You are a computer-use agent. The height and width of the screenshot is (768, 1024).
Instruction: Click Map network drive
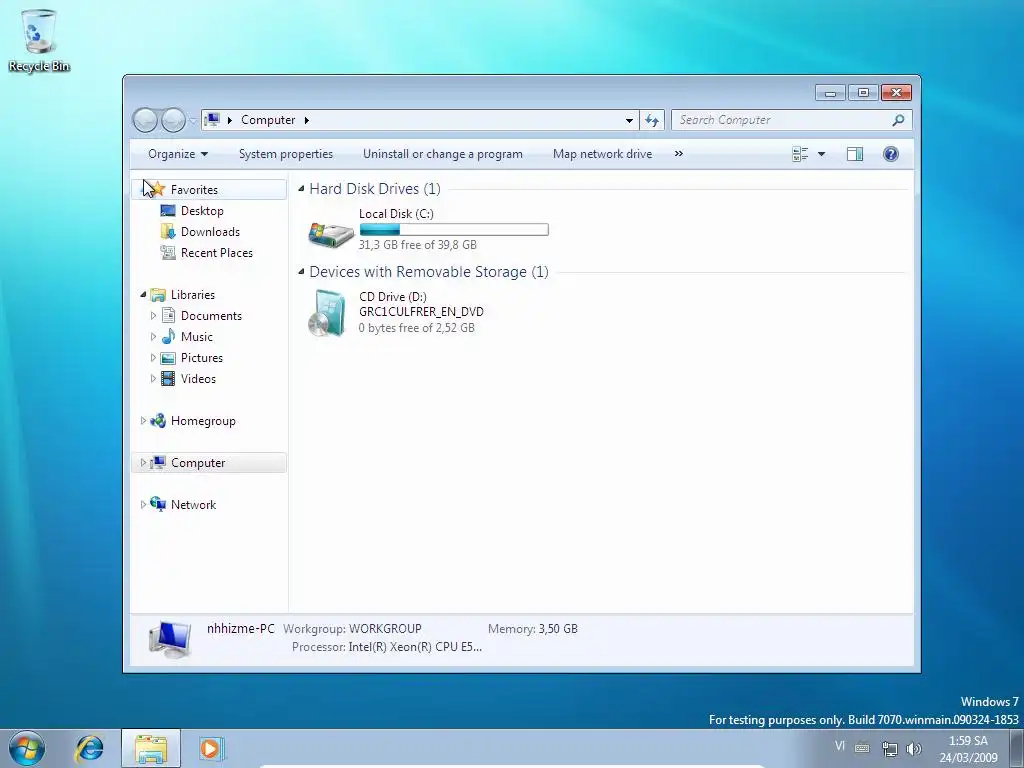[602, 154]
